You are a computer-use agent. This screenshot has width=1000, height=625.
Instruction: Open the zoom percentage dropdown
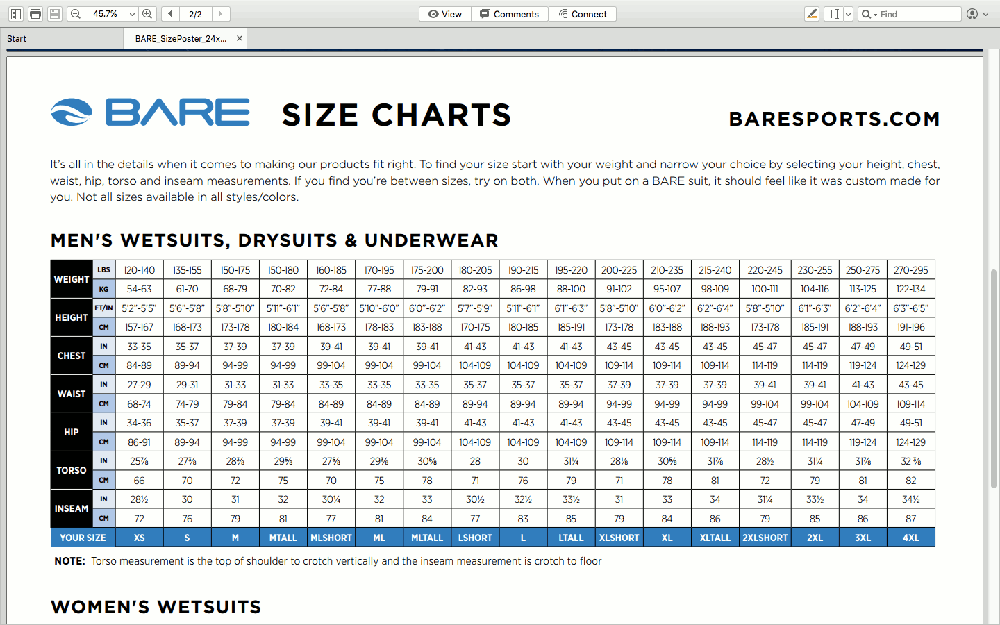point(130,14)
